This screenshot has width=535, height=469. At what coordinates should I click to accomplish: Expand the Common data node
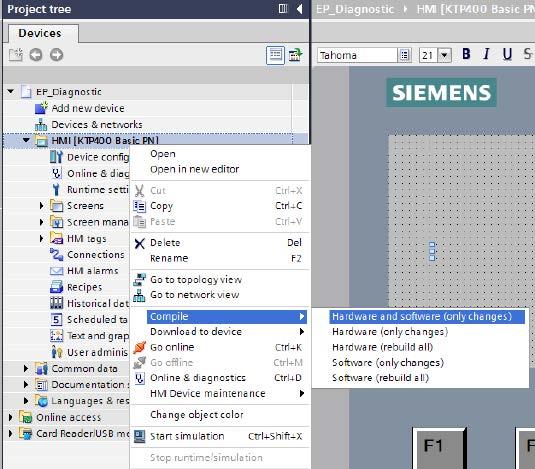(x=26, y=368)
